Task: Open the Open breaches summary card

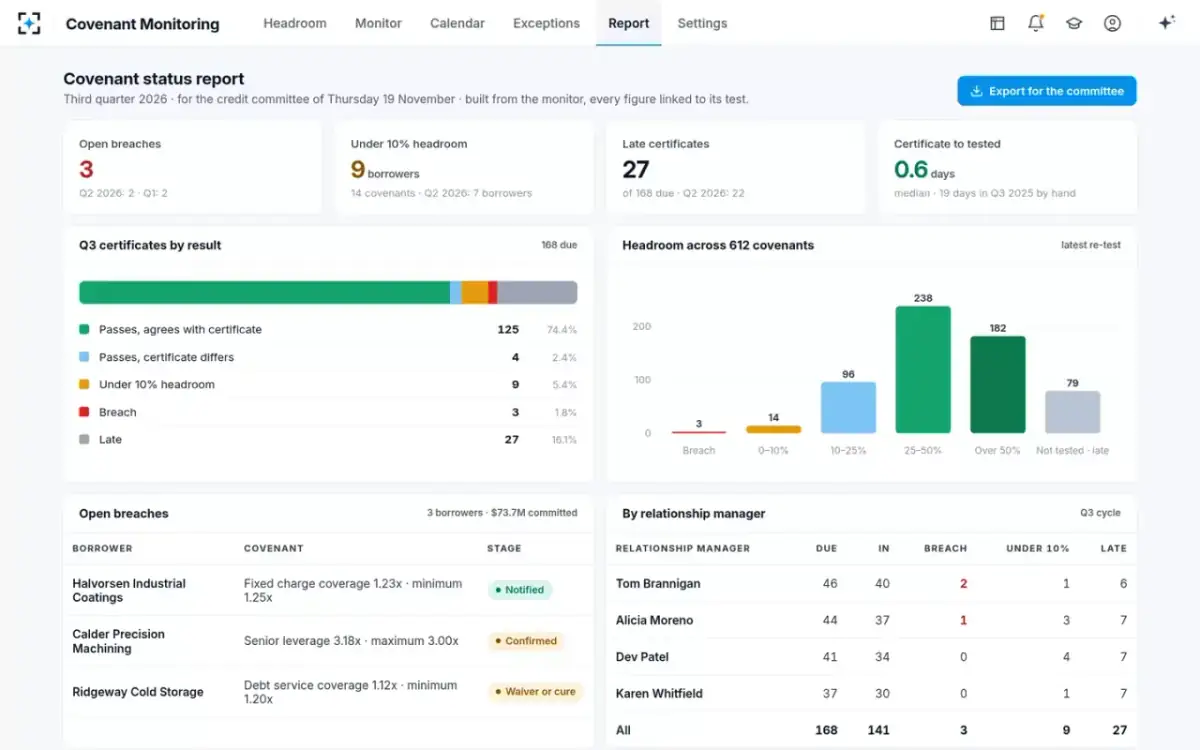Action: (193, 168)
